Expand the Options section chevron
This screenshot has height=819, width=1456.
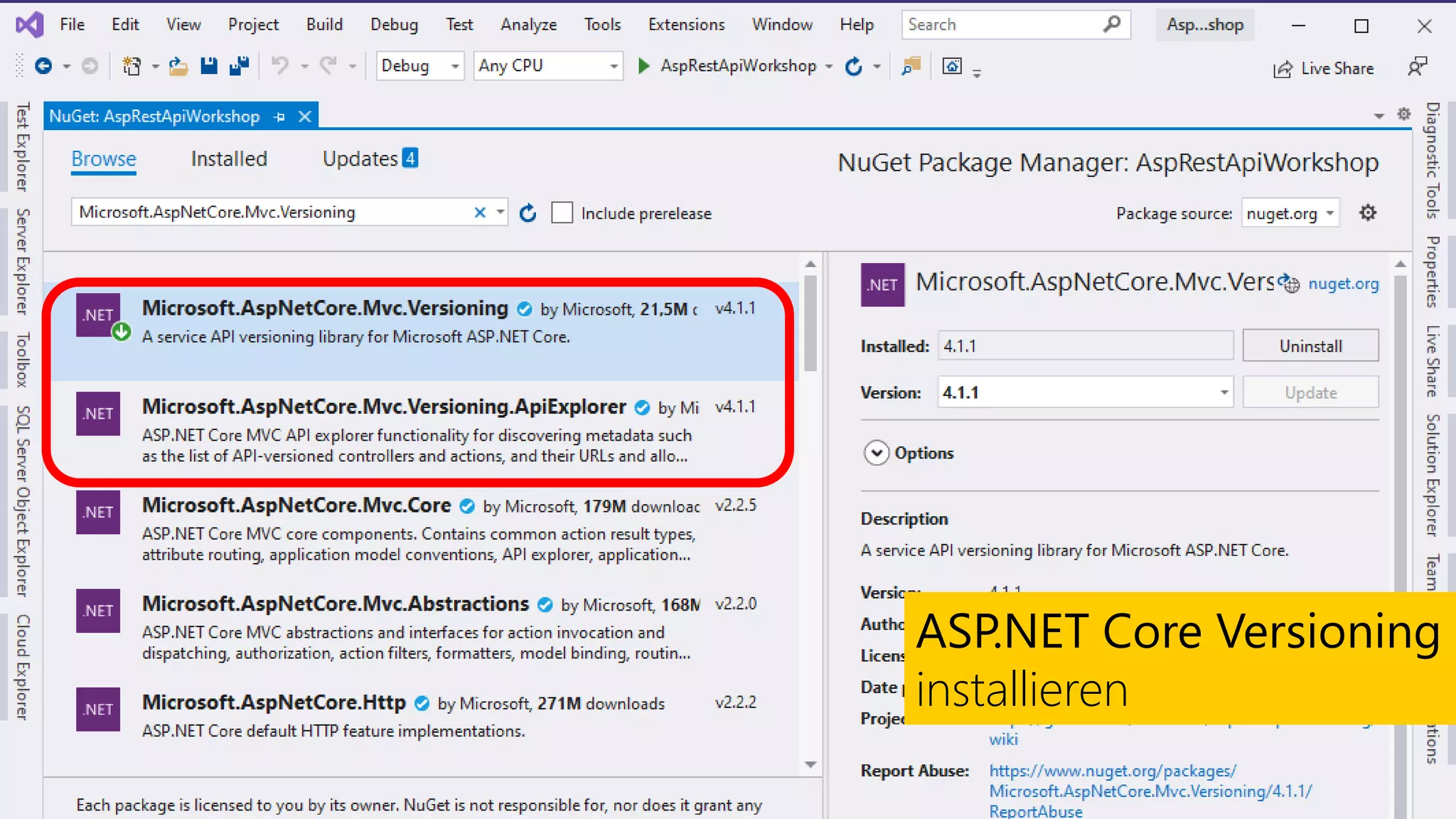(x=876, y=453)
